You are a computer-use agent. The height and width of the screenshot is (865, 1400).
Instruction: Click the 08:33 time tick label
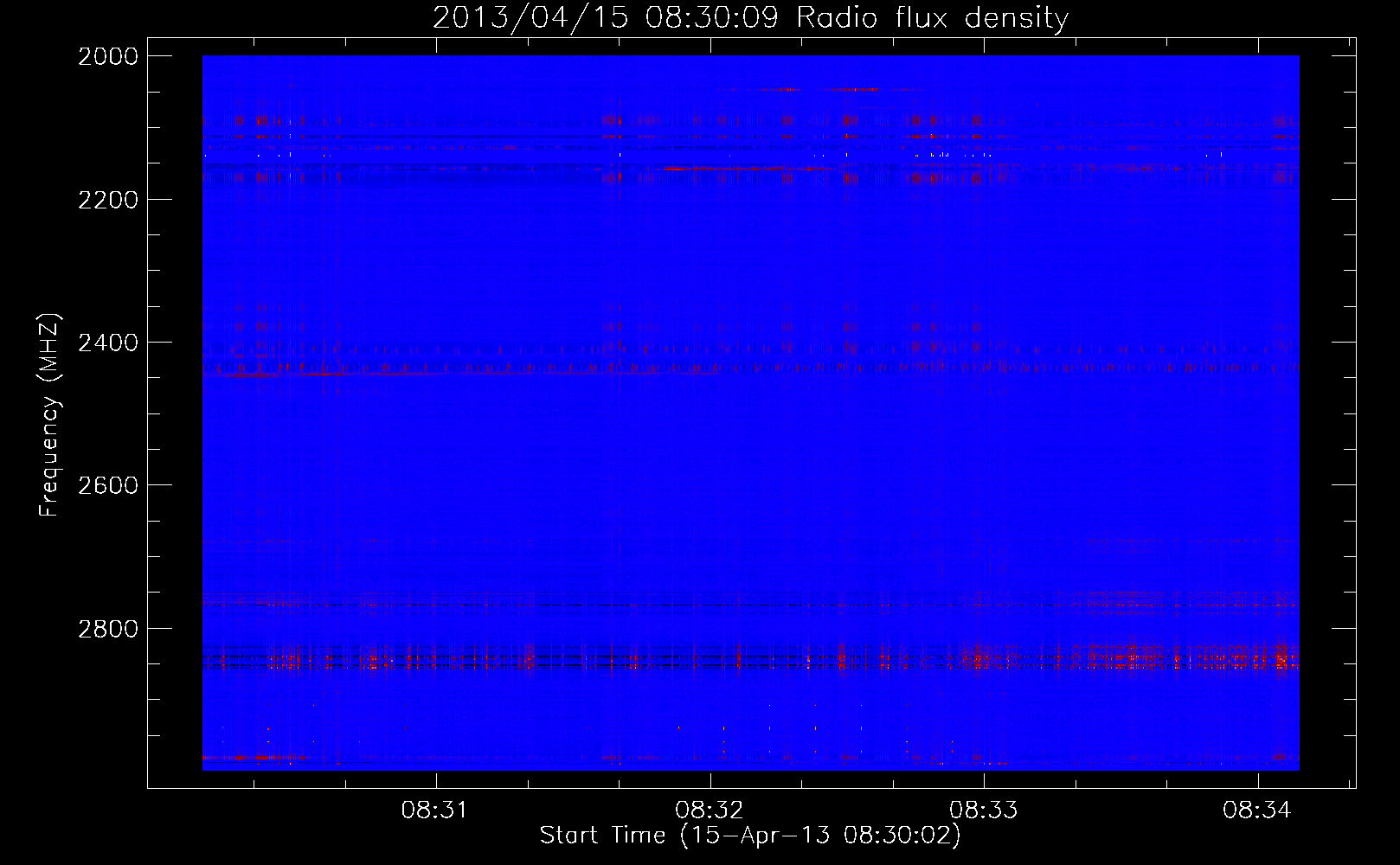click(984, 811)
